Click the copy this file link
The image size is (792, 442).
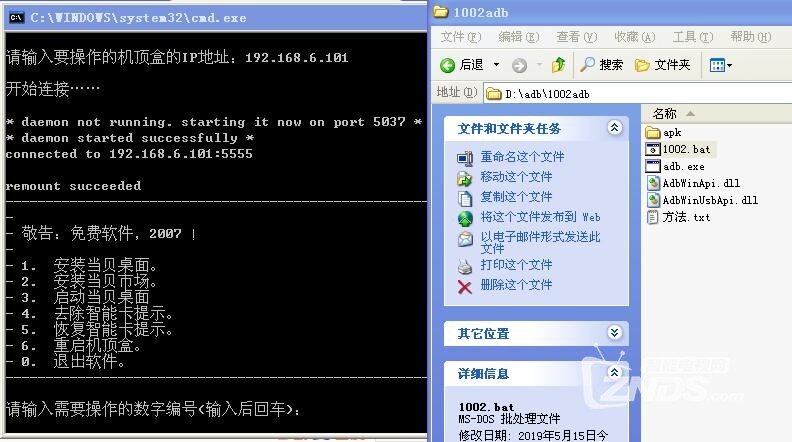(x=516, y=197)
